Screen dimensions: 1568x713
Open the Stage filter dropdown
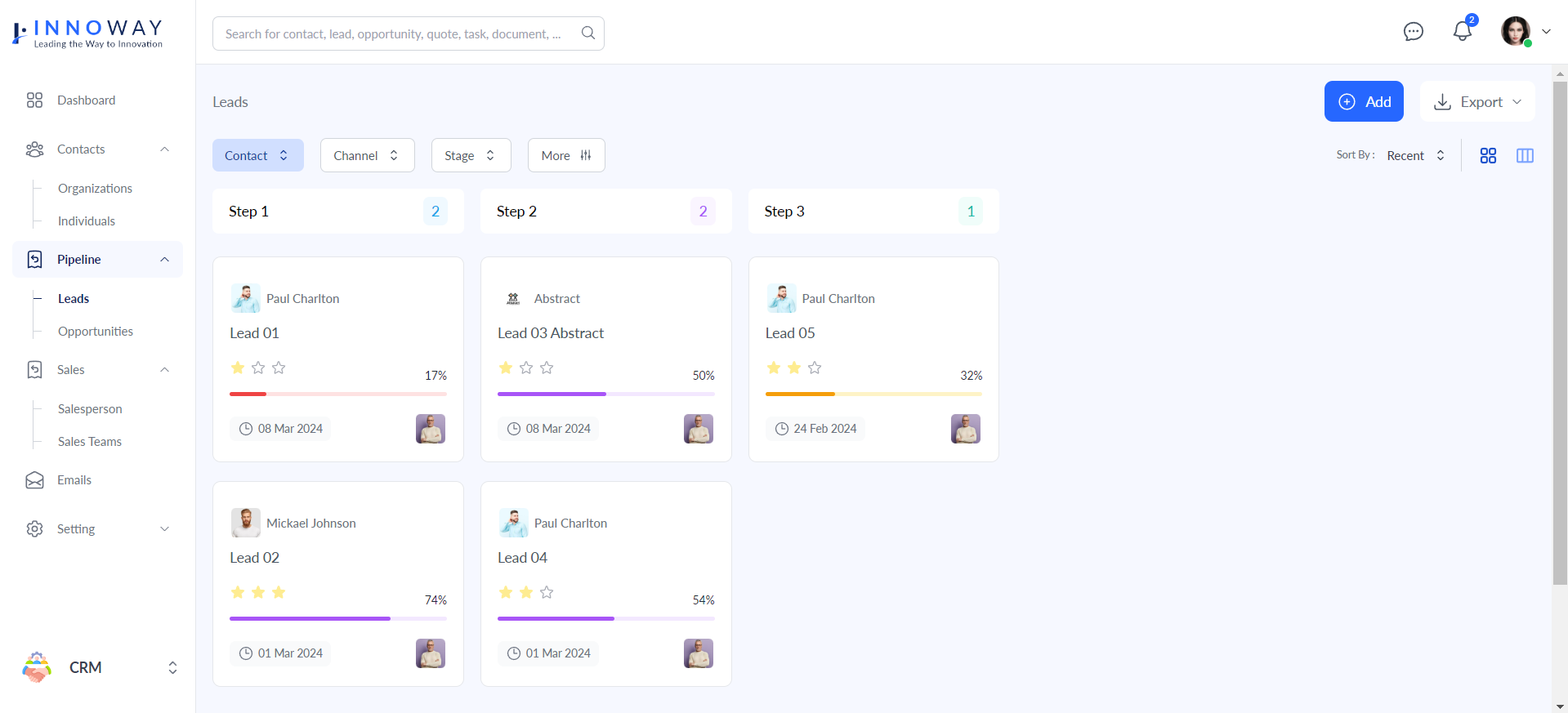(x=471, y=155)
